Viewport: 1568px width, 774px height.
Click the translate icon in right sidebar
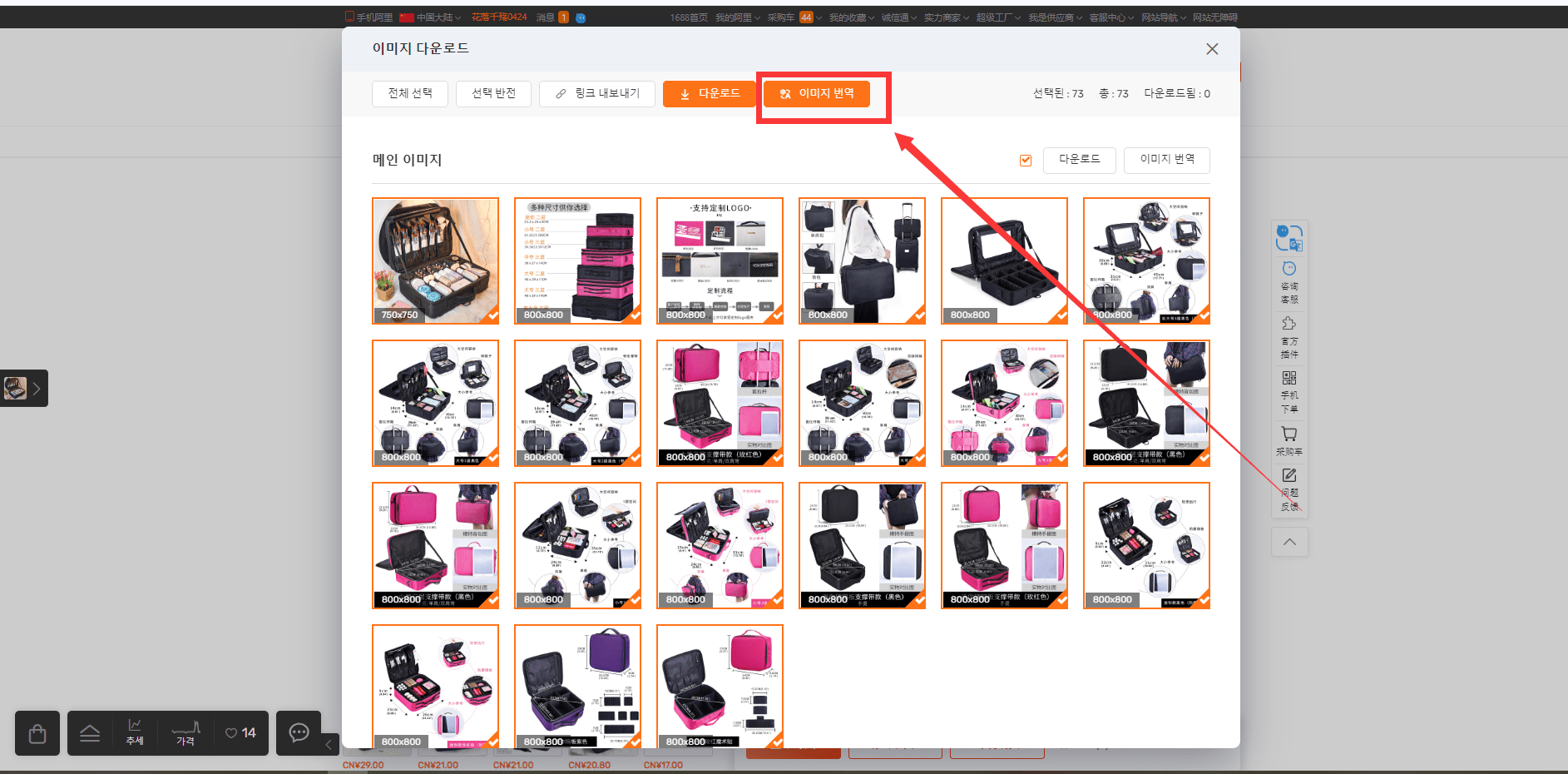pyautogui.click(x=1289, y=238)
